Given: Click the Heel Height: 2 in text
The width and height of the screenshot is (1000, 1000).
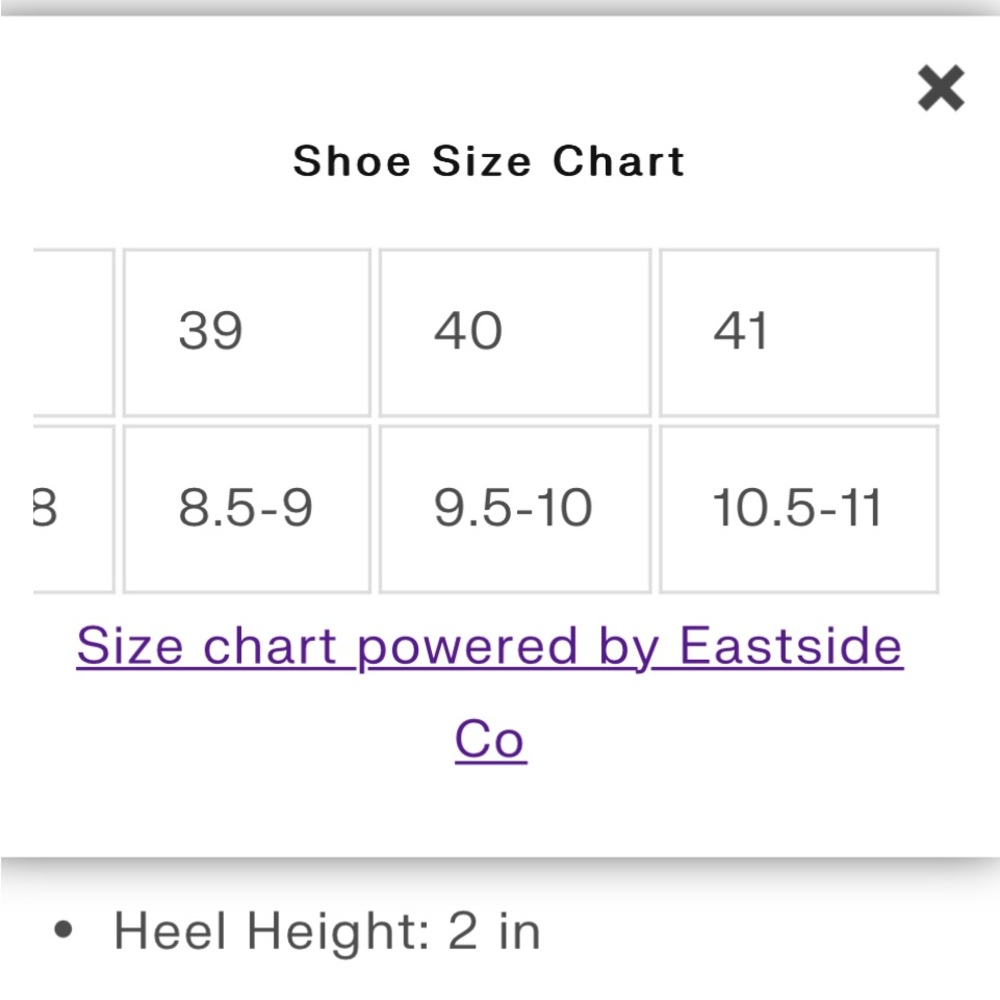Looking at the screenshot, I should coord(327,931).
